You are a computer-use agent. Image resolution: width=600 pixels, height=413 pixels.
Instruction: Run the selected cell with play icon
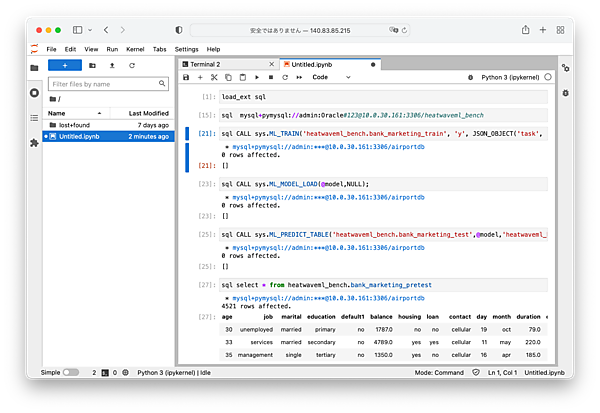(x=256, y=77)
